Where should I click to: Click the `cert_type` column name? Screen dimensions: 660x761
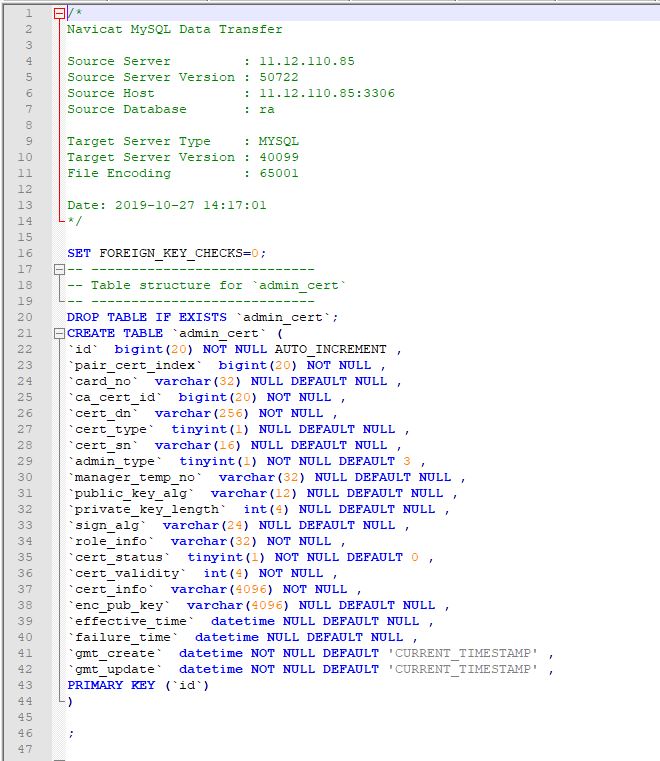pos(111,430)
